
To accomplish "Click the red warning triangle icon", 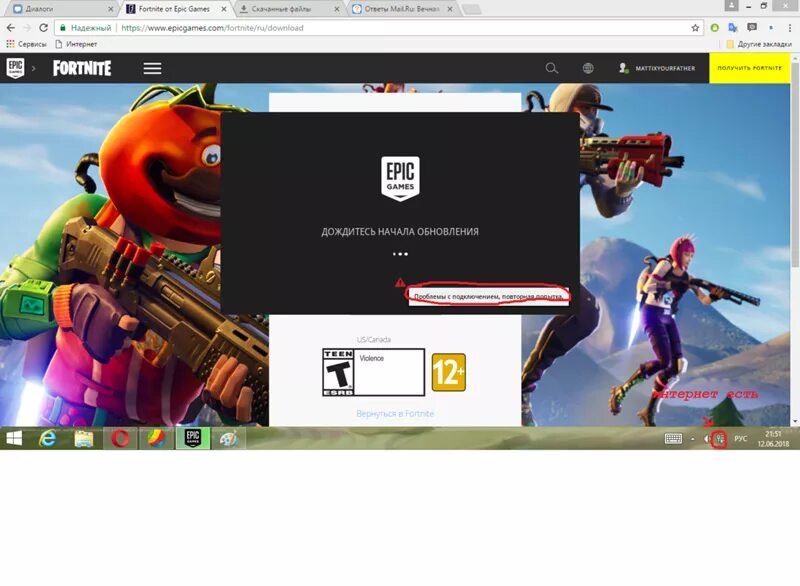I will tap(400, 282).
